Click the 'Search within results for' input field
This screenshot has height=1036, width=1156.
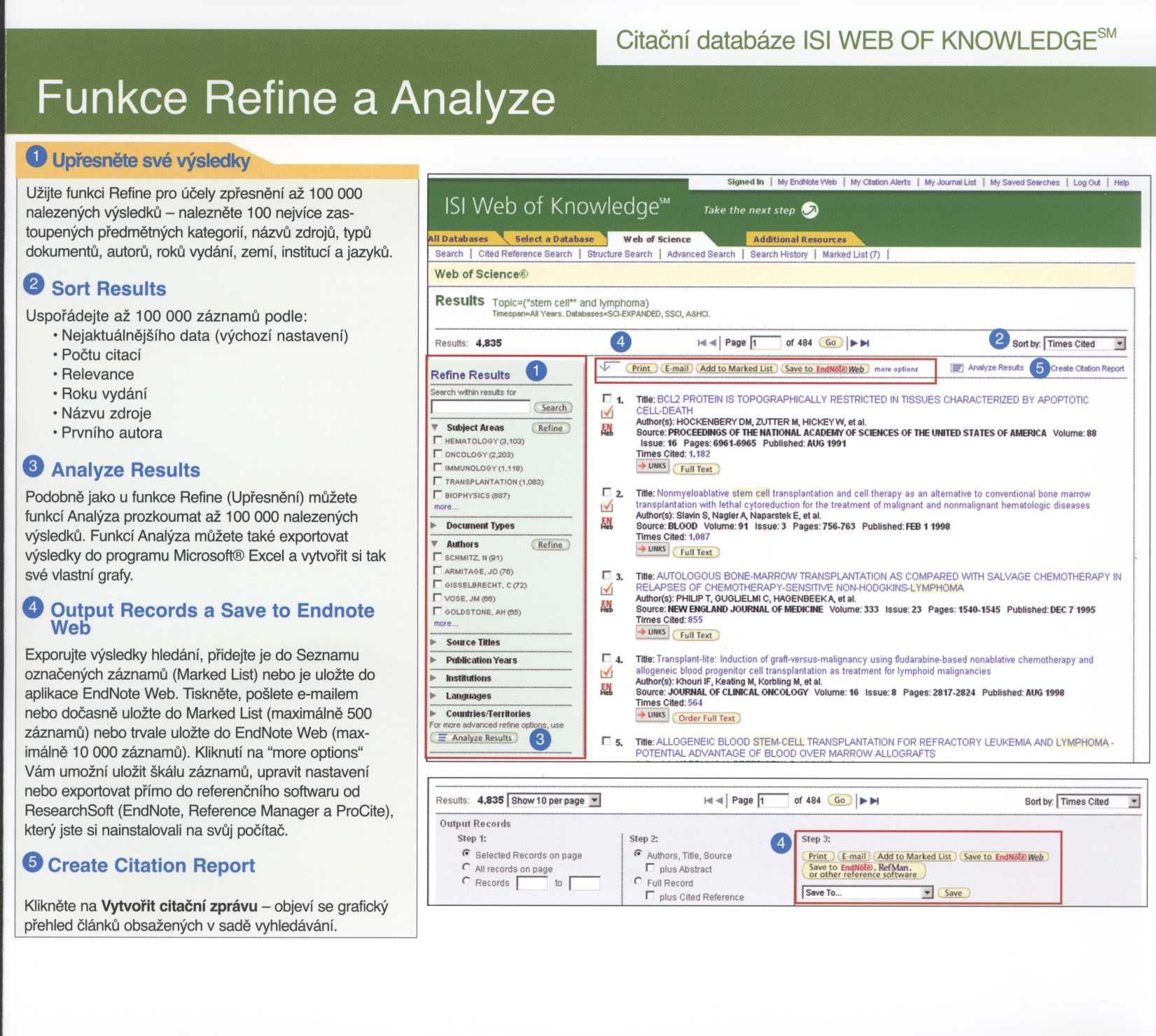(x=480, y=407)
